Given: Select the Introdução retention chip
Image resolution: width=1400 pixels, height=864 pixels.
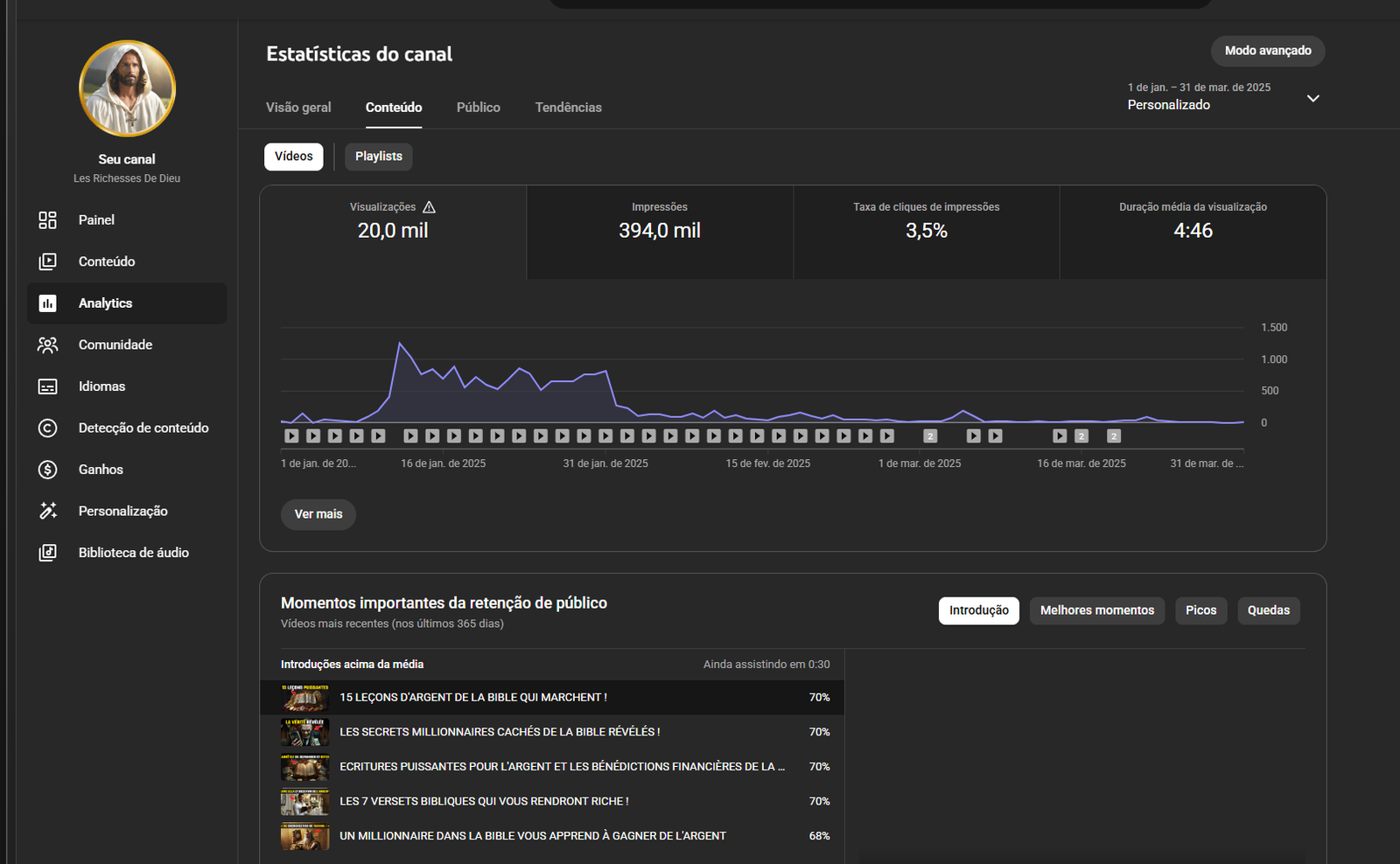Looking at the screenshot, I should [979, 610].
